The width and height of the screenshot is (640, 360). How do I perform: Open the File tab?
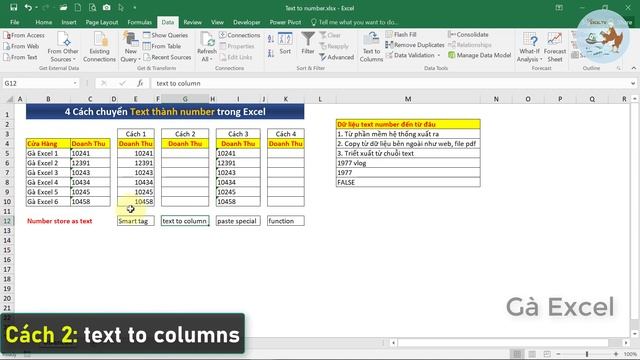point(15,22)
